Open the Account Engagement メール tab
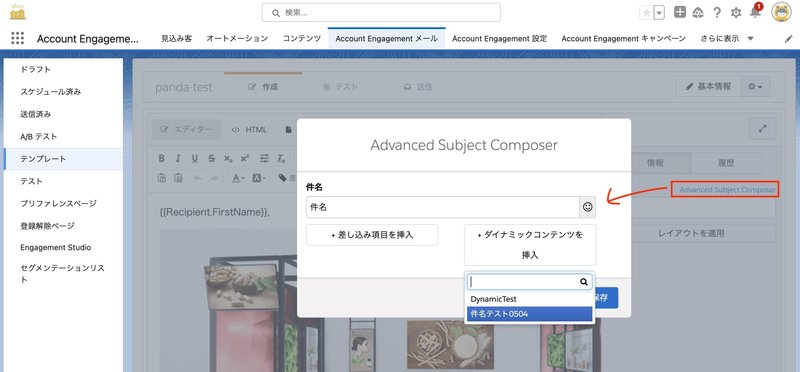 tap(386, 38)
